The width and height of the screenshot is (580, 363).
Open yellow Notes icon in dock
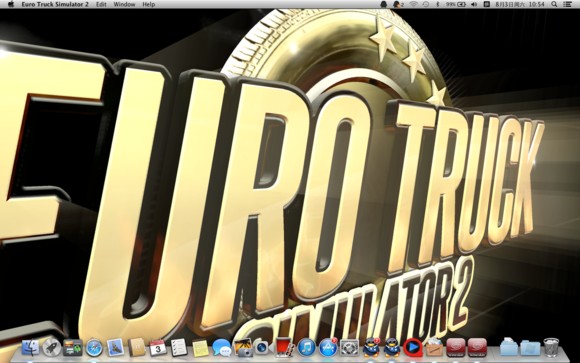click(x=200, y=348)
